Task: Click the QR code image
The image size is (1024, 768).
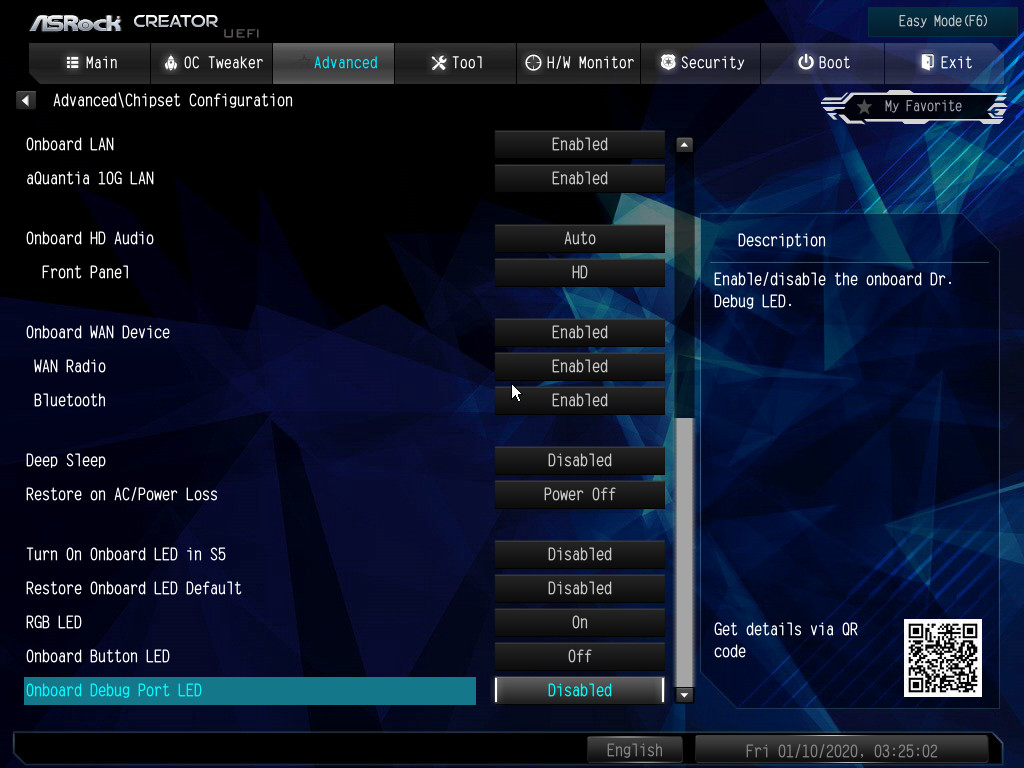Action: pyautogui.click(x=942, y=657)
